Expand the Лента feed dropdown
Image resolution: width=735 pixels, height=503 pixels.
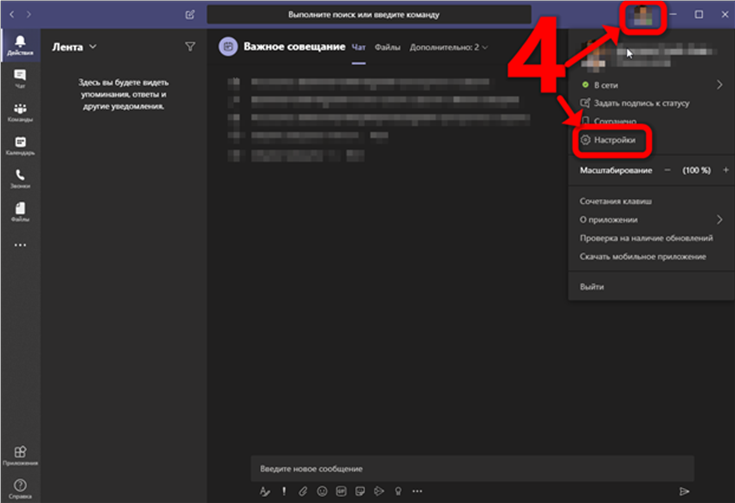click(93, 46)
